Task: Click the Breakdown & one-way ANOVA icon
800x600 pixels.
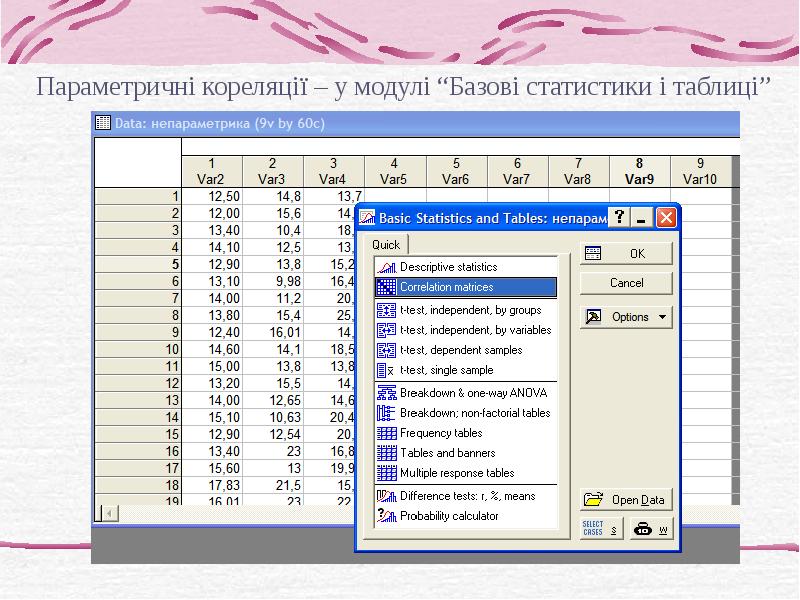Action: 386,393
